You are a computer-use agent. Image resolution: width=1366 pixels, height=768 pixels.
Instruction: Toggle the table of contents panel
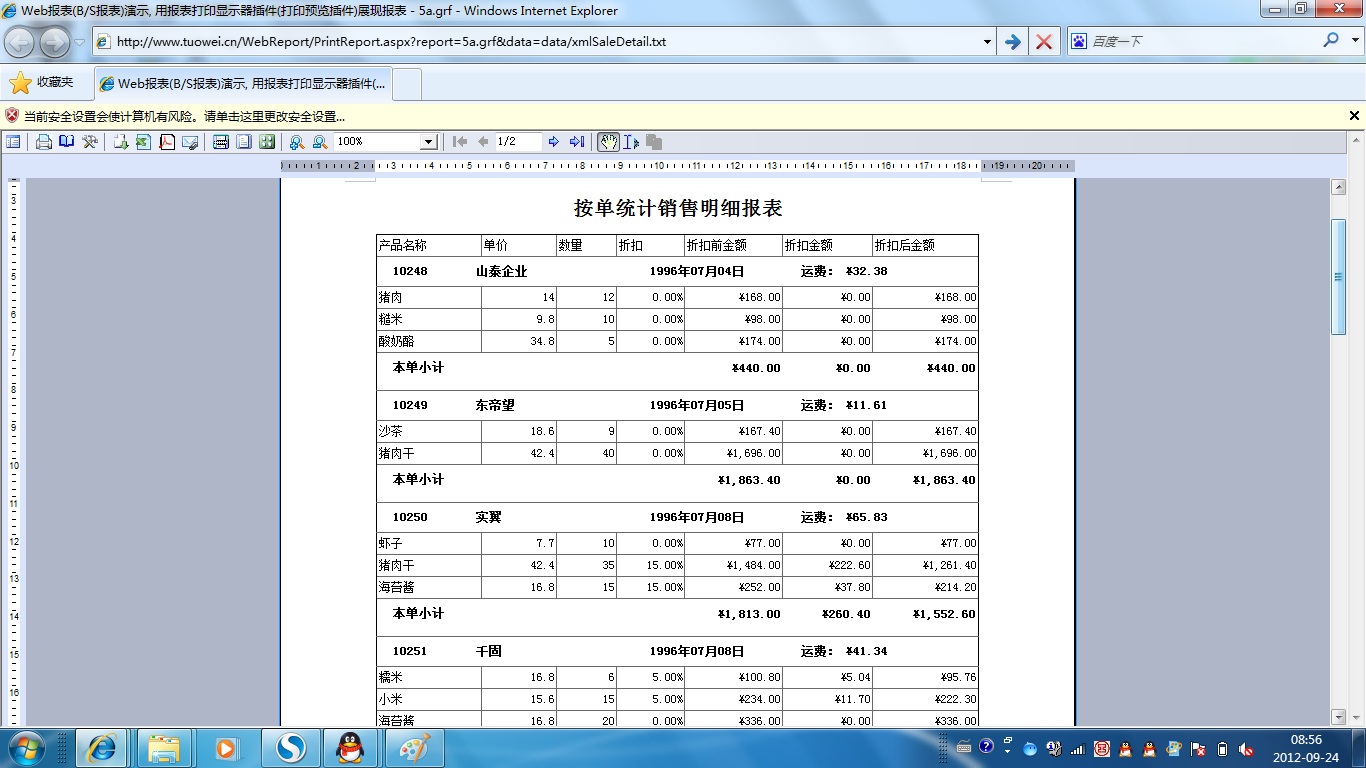pyautogui.click(x=13, y=142)
